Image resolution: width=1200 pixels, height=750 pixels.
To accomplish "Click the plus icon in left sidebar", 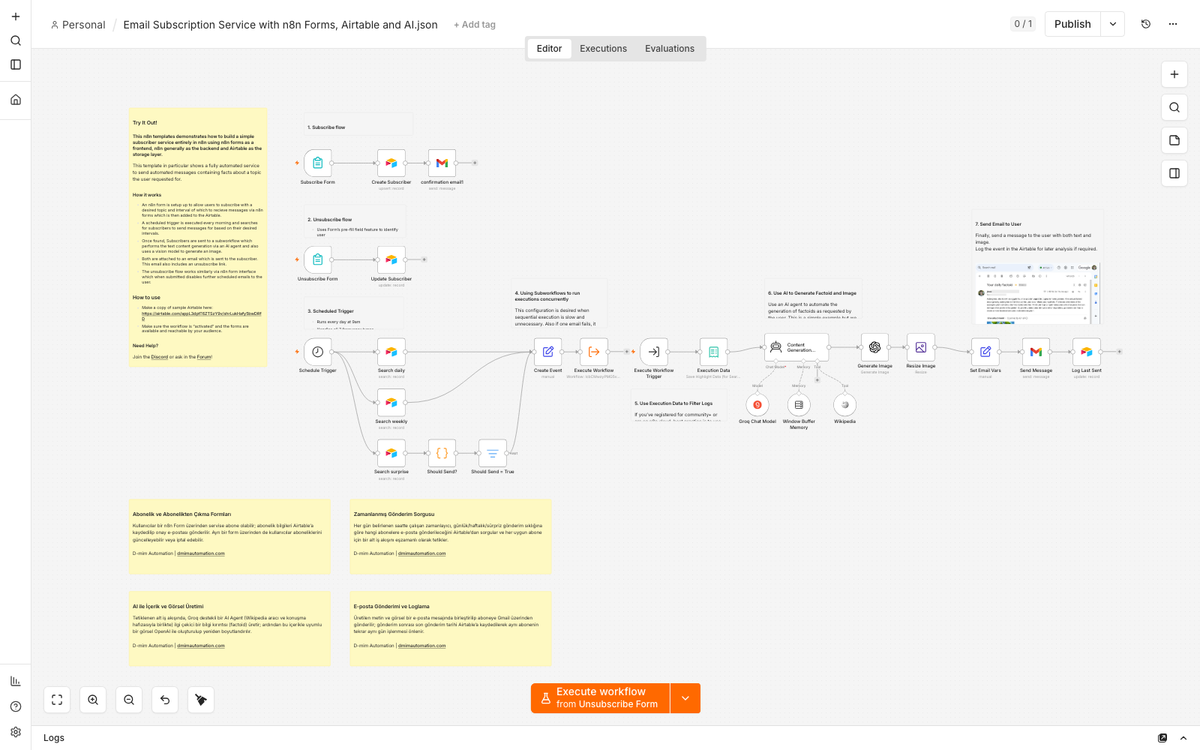I will click(x=15, y=17).
